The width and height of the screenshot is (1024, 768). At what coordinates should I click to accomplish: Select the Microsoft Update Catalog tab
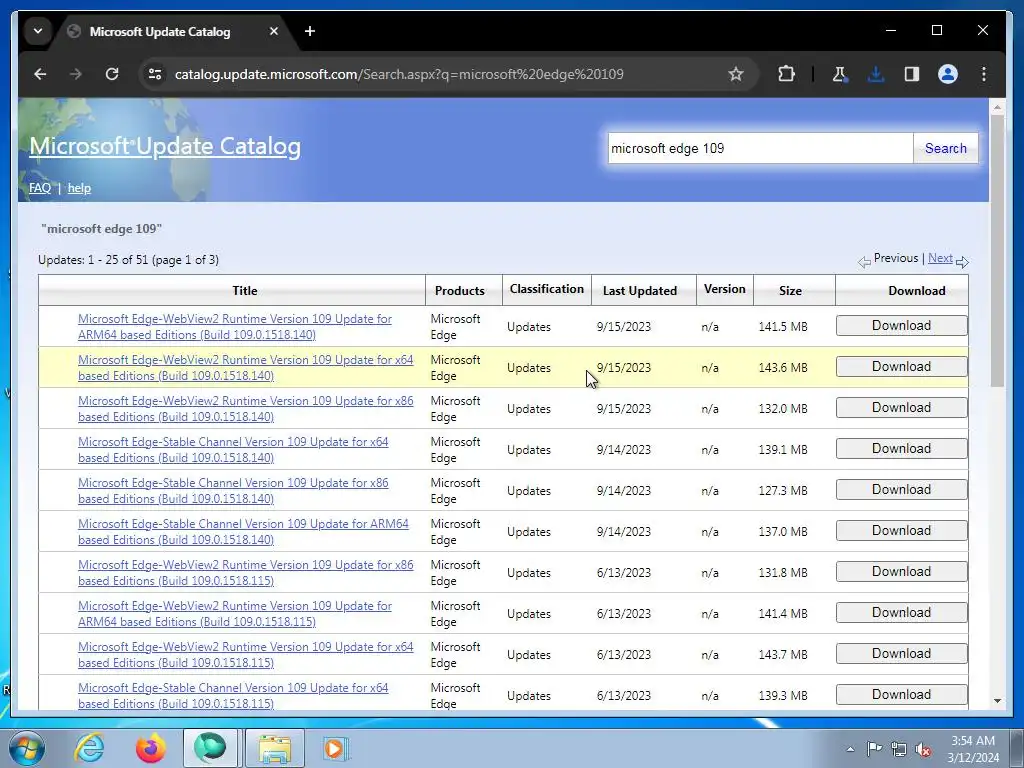point(160,31)
